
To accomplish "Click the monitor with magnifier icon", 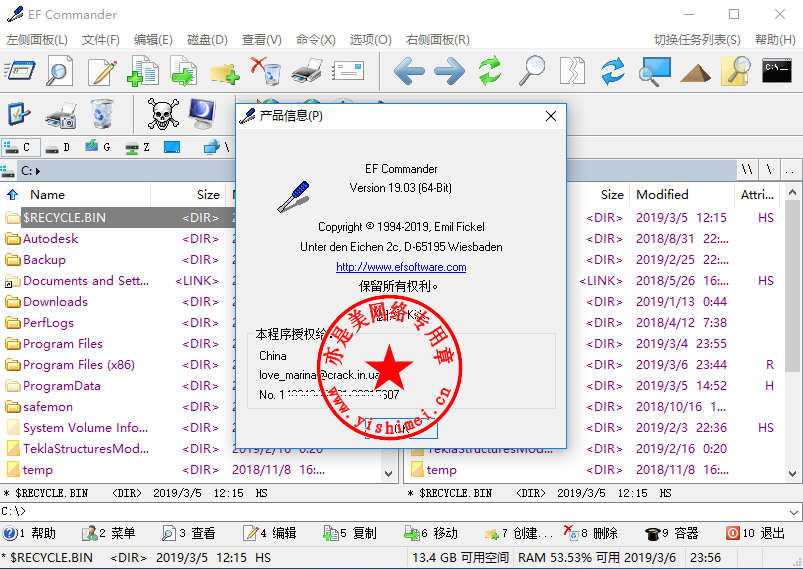I will (654, 71).
